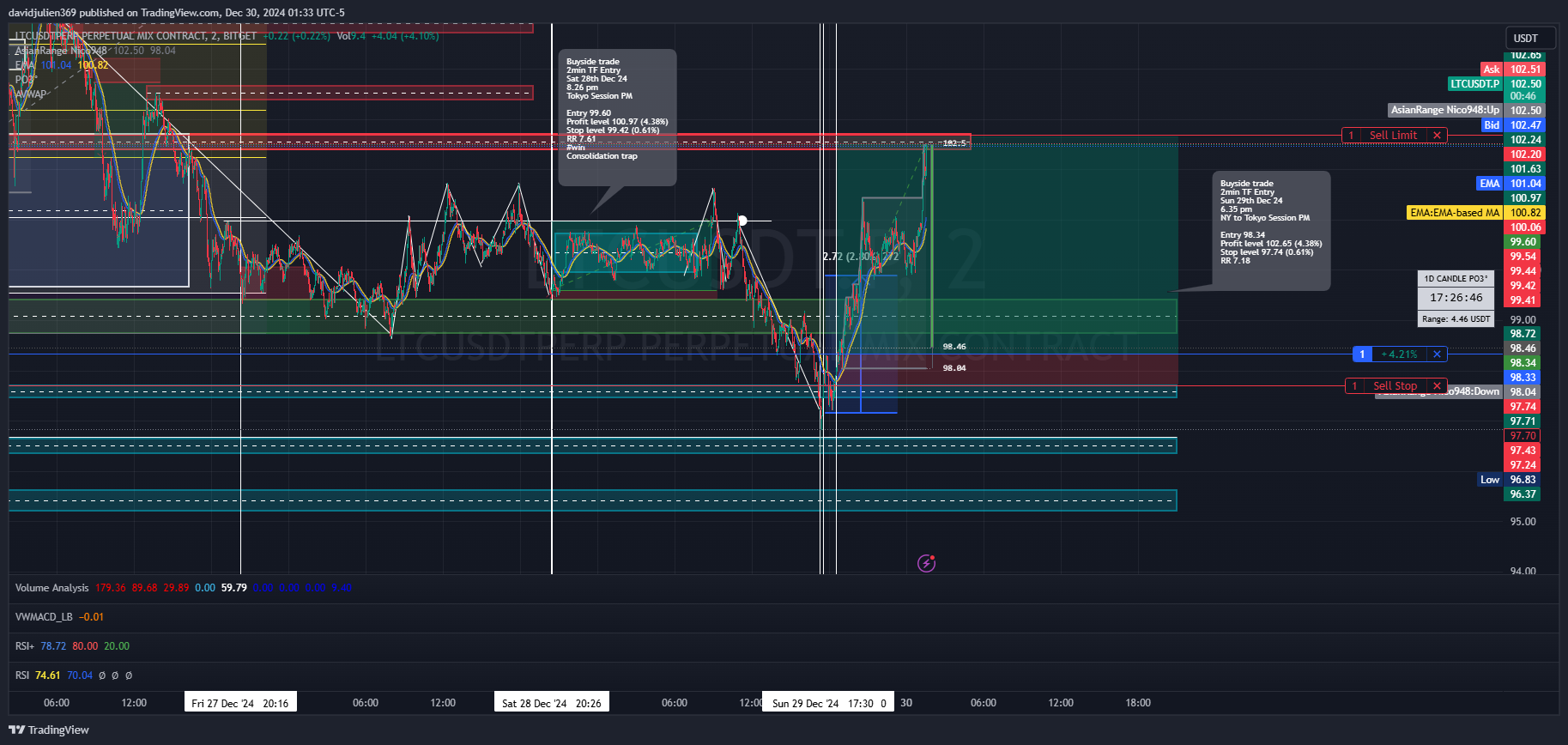The height and width of the screenshot is (745, 1568).
Task: Click the red 97.70 outlined price label
Action: point(1523,436)
